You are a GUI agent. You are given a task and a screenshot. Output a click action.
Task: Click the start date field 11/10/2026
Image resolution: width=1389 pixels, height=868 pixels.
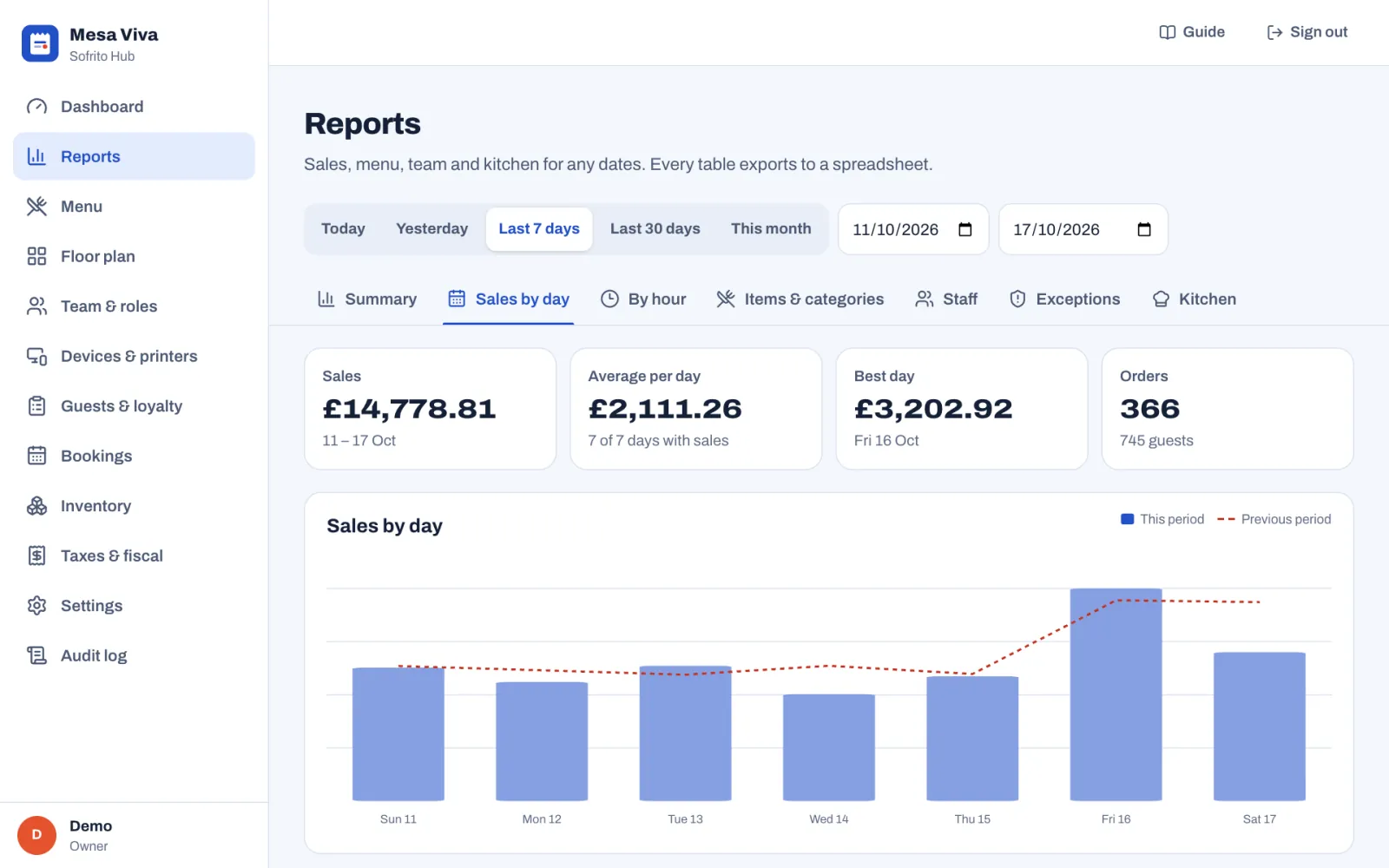913,229
